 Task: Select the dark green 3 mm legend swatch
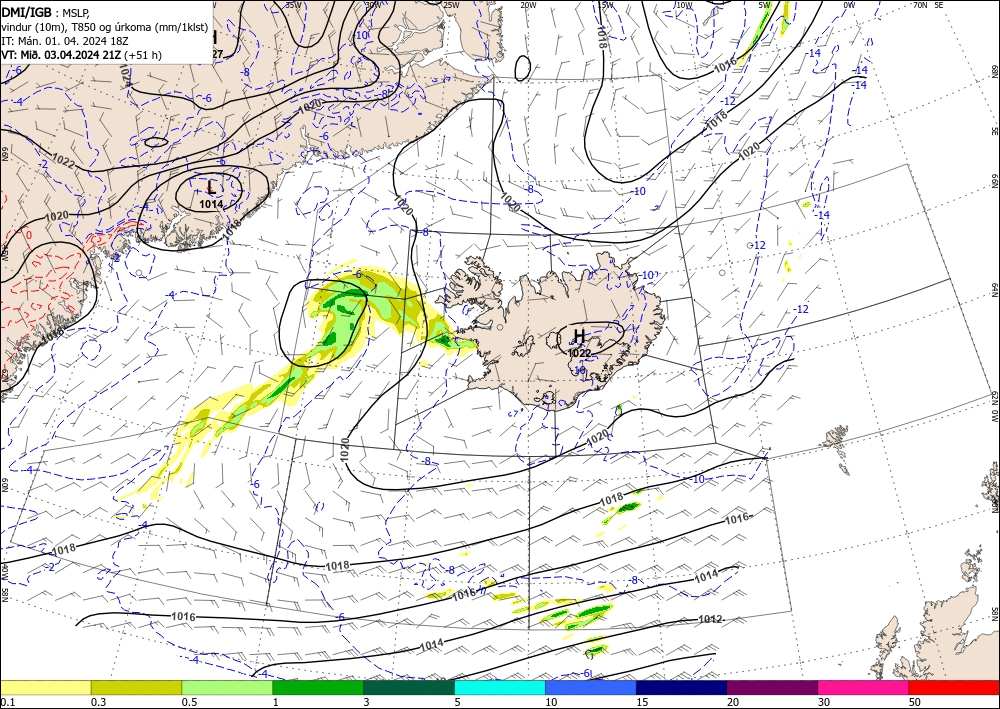[x=409, y=687]
